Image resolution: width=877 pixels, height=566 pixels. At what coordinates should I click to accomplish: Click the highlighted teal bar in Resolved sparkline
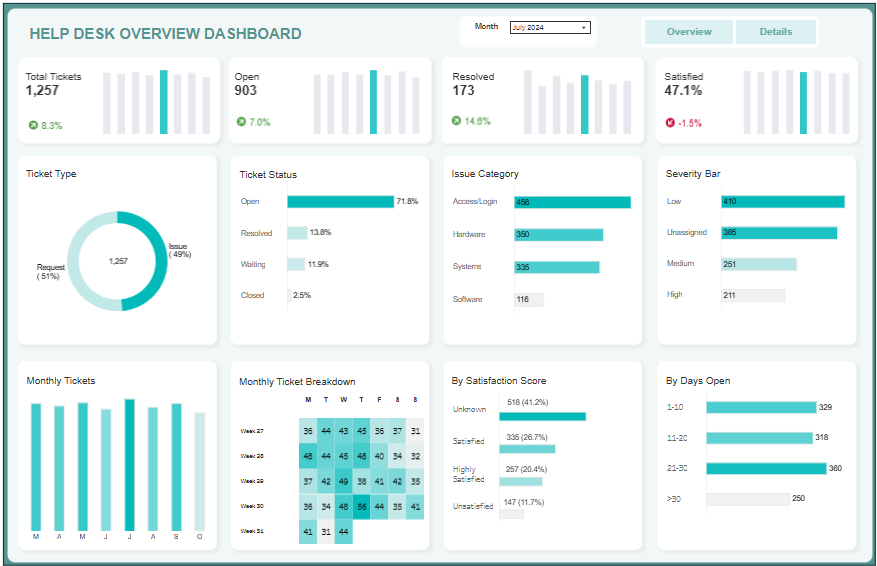[x=585, y=105]
